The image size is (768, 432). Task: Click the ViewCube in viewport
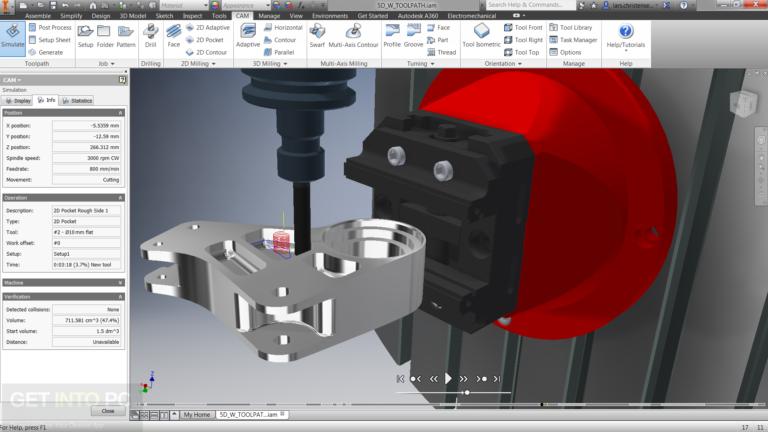[744, 103]
